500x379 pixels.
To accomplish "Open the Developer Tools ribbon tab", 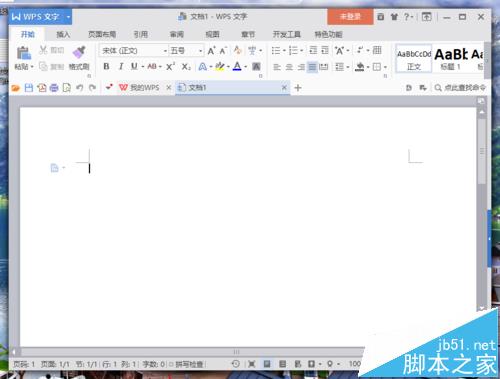I will tap(287, 34).
